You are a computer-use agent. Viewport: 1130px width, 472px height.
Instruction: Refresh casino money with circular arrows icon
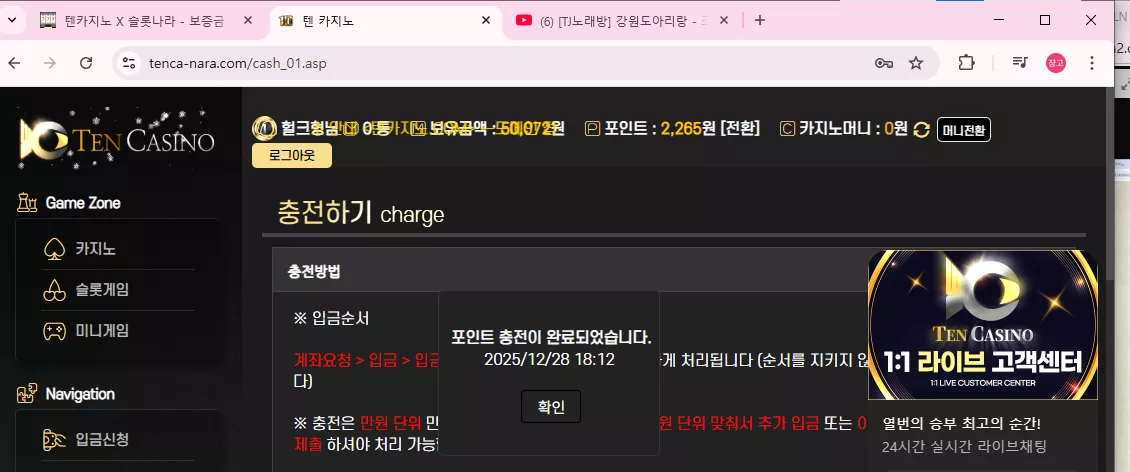click(x=921, y=130)
